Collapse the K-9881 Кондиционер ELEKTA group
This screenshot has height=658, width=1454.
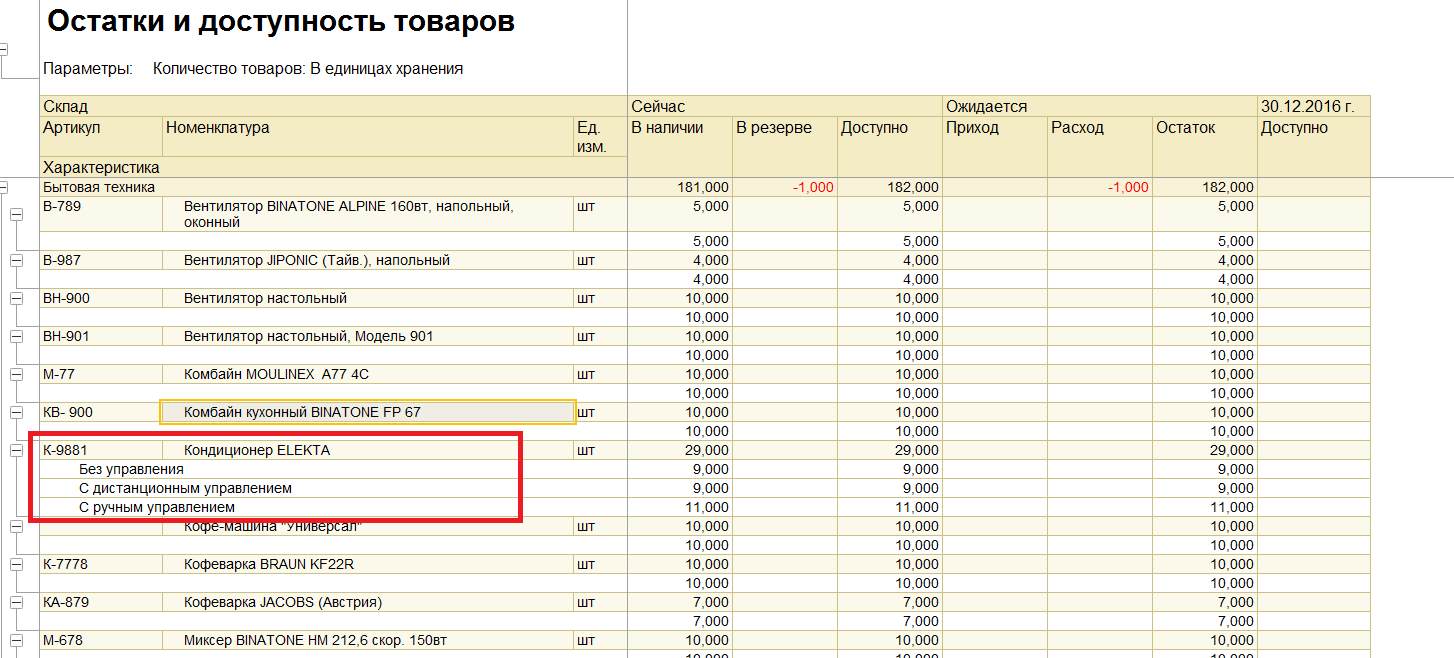16,450
